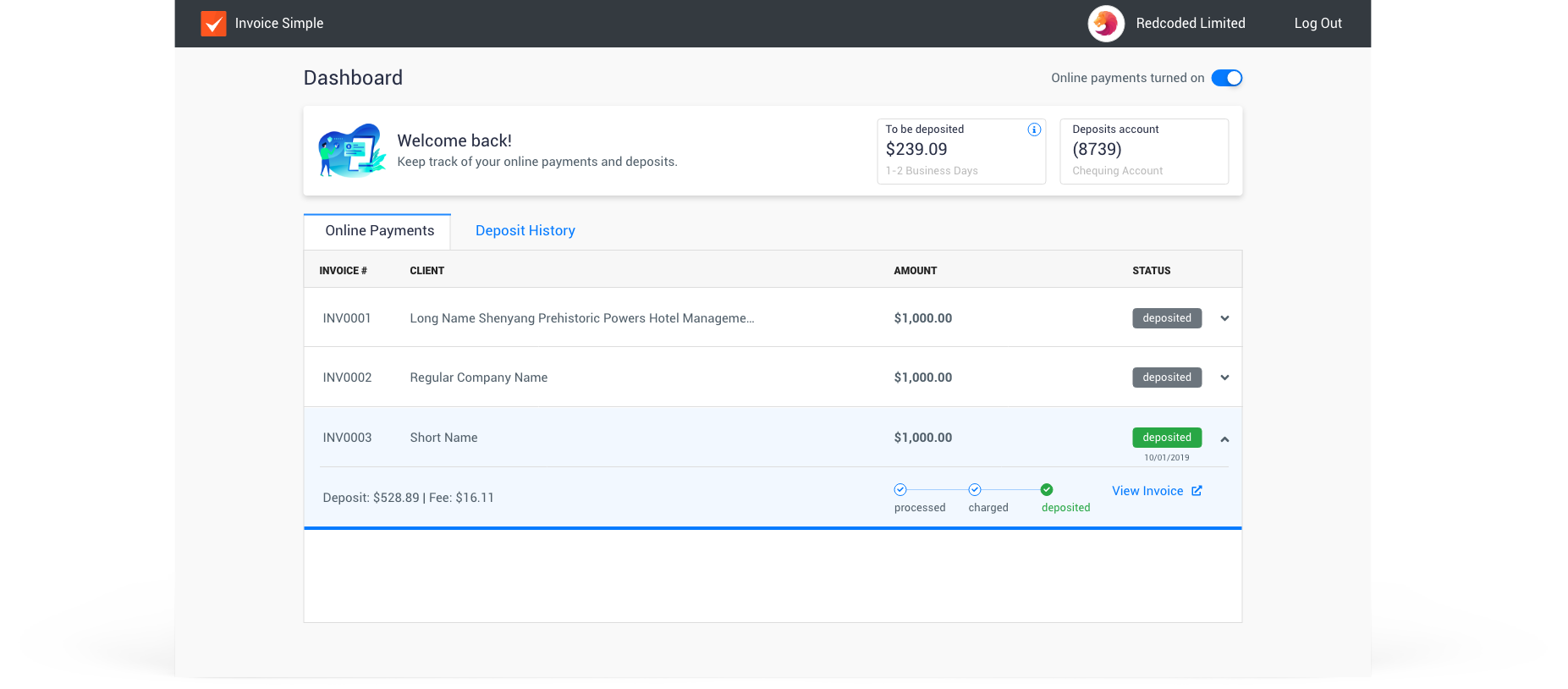1568x689 pixels.
Task: Click the Welcome back! heading
Action: (454, 141)
